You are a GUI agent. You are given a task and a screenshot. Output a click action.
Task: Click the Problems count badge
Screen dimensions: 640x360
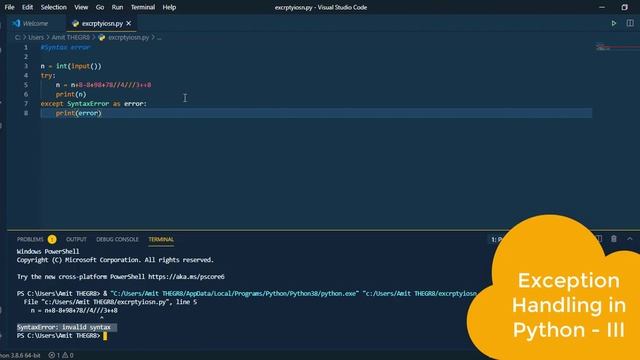[x=52, y=239]
